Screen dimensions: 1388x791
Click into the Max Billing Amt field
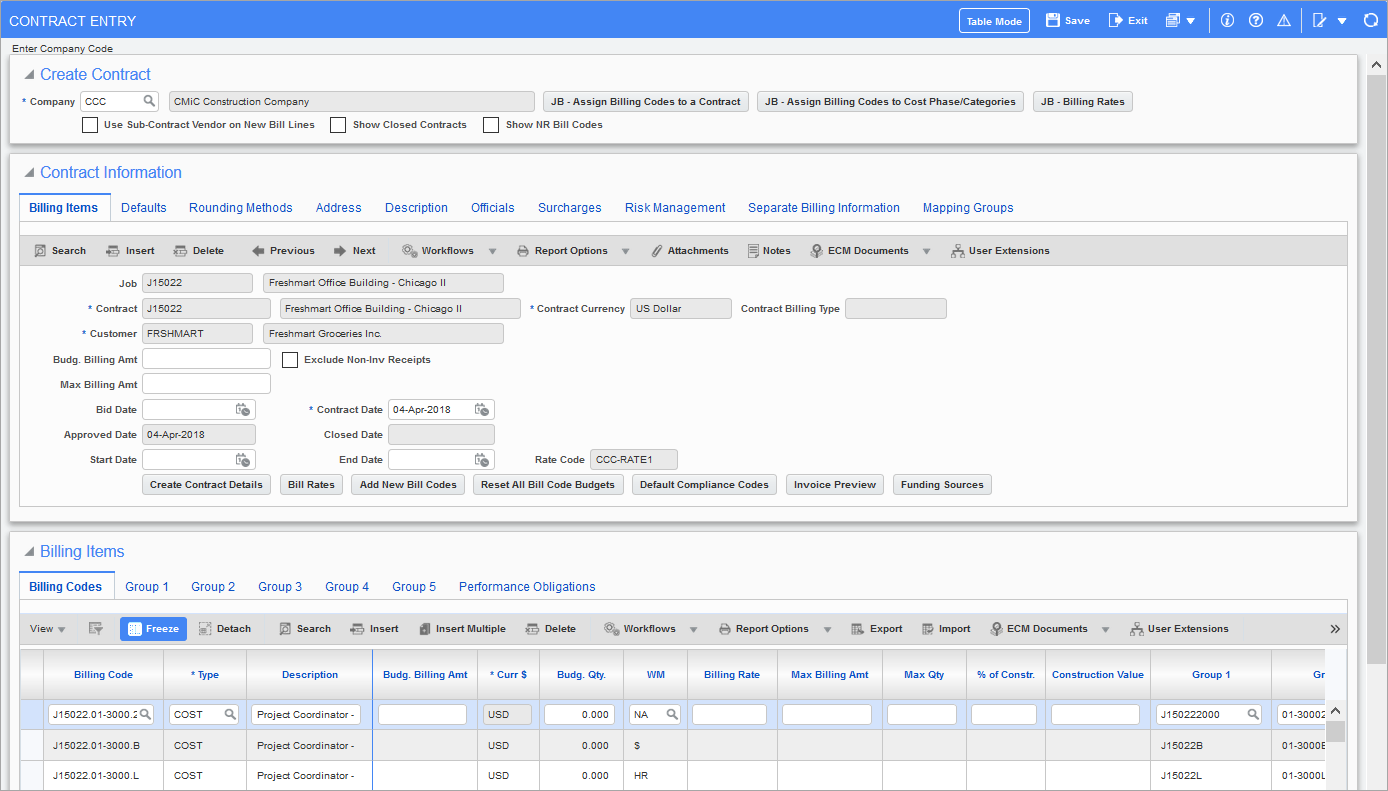point(207,384)
